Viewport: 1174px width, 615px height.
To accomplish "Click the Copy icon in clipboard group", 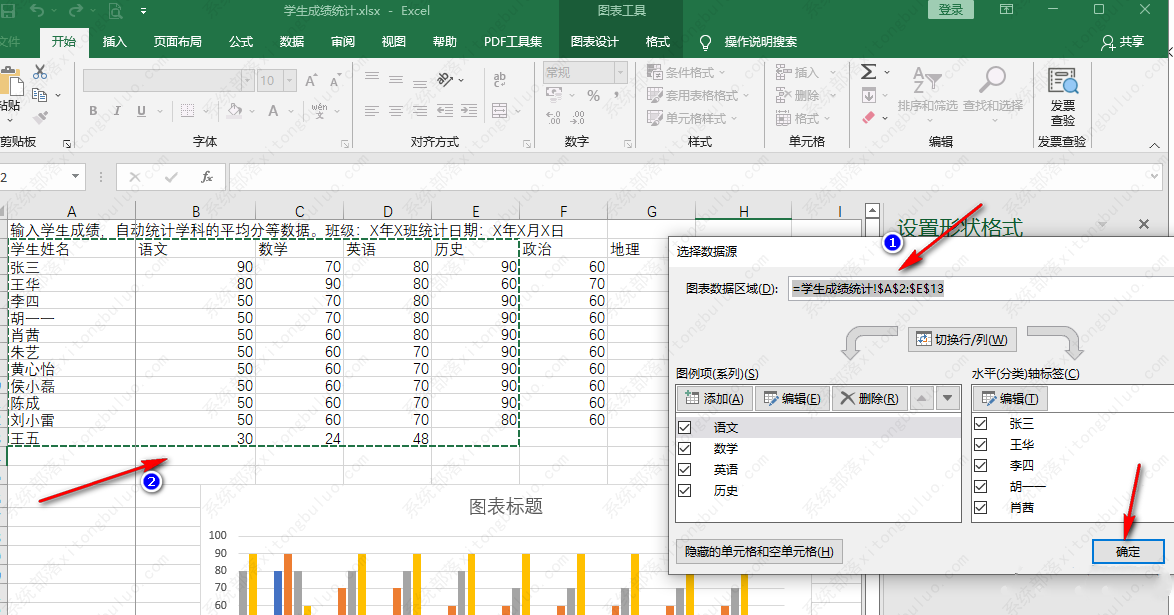I will [x=40, y=95].
